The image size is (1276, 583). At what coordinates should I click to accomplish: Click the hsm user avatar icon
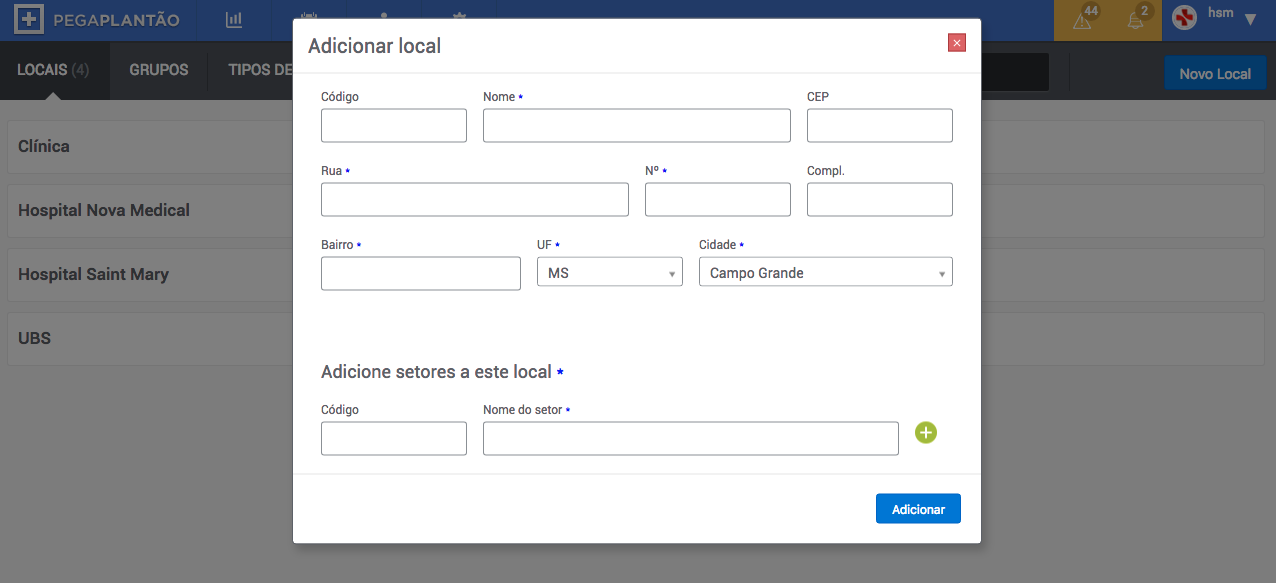(1184, 18)
